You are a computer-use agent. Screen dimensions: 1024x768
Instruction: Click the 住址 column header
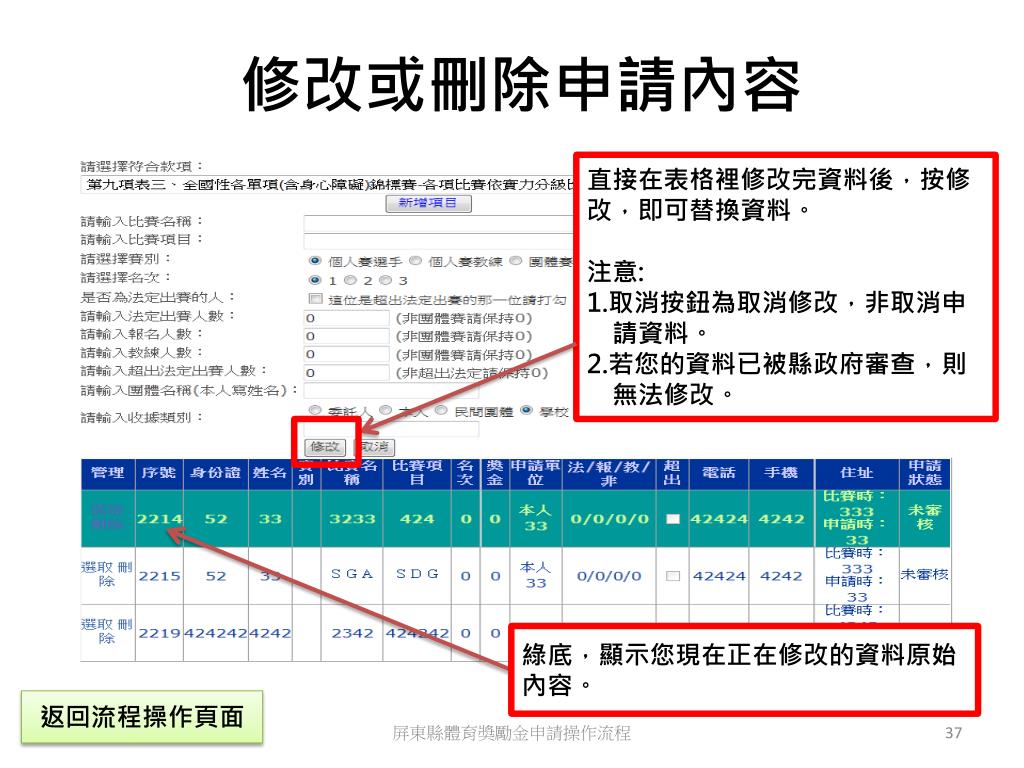tap(857, 473)
